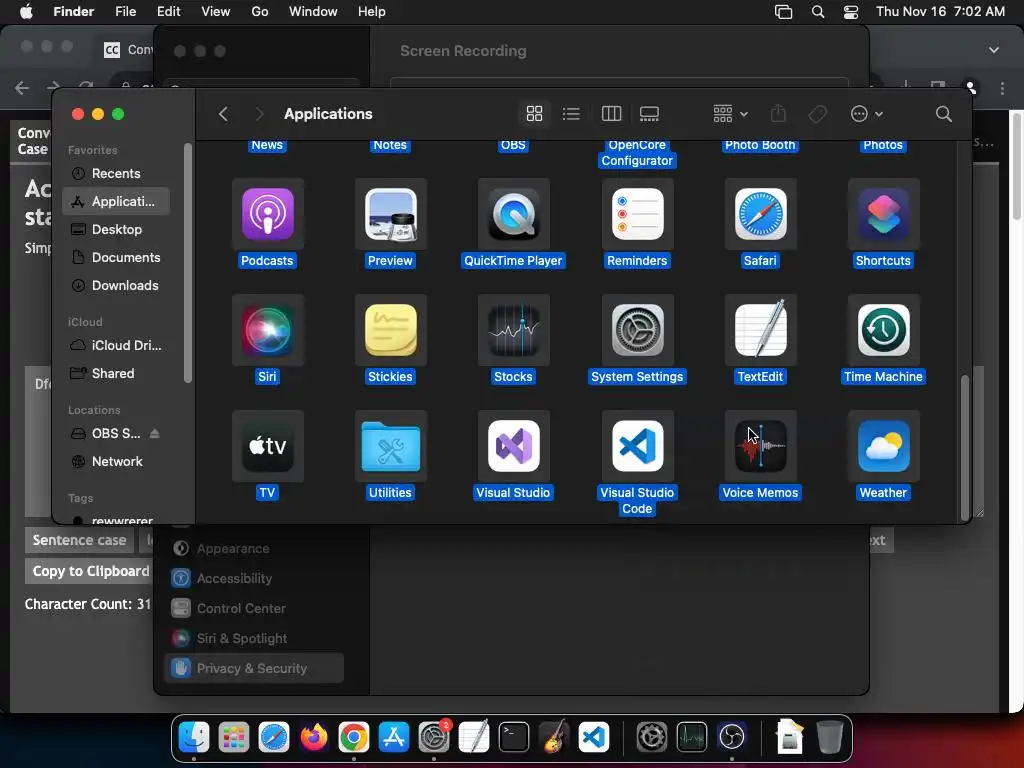
Task: Open the View menu
Action: [216, 12]
